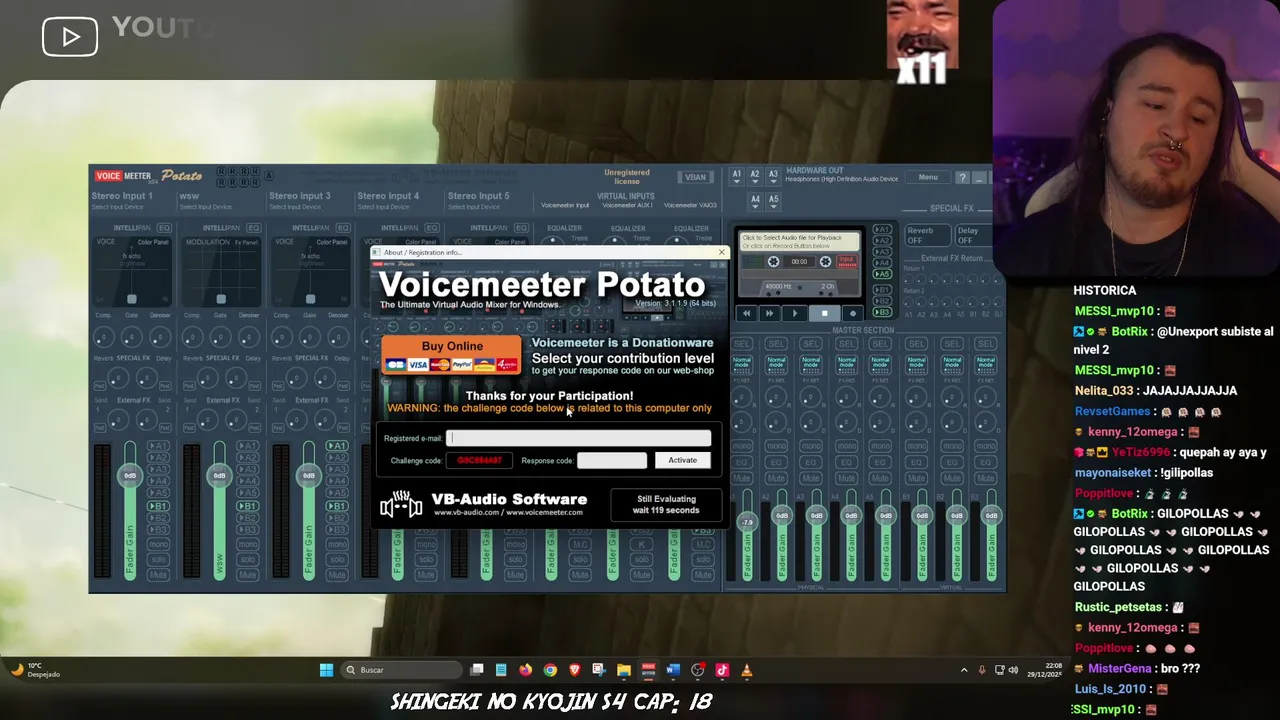The width and height of the screenshot is (1280, 720).
Task: Open the VBAN settings button
Action: pos(695,178)
